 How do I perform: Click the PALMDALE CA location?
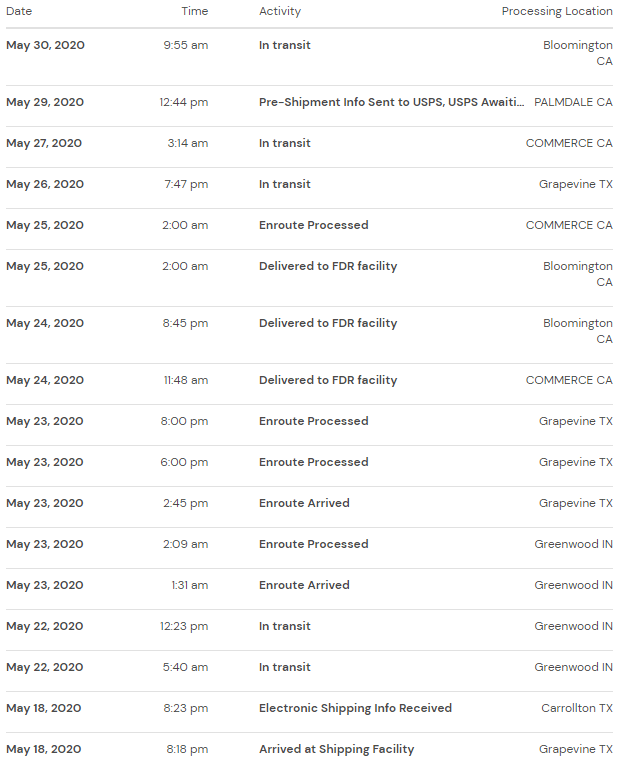tap(573, 102)
